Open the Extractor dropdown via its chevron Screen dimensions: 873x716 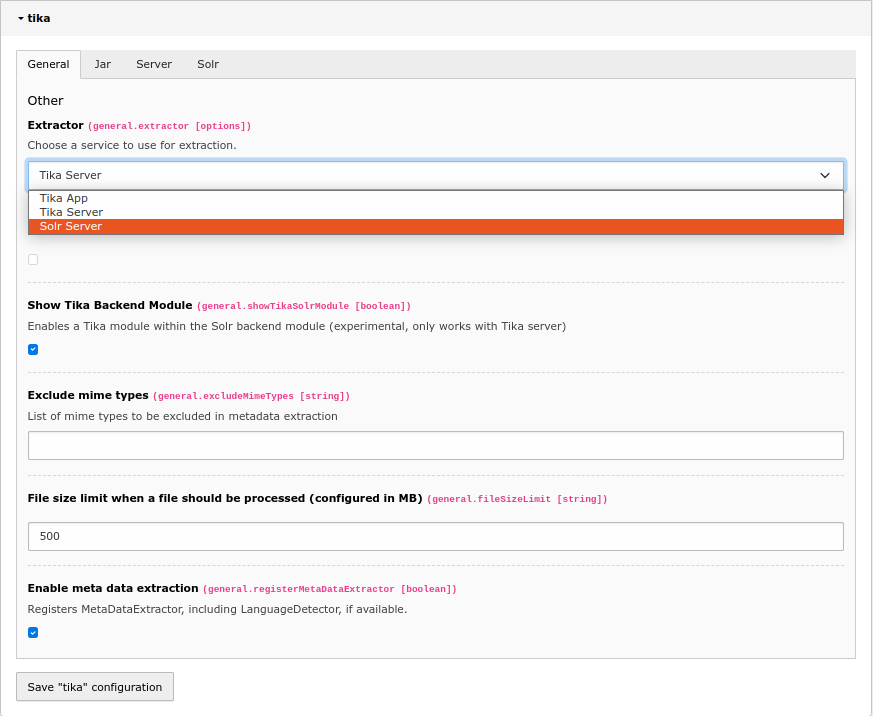(825, 175)
